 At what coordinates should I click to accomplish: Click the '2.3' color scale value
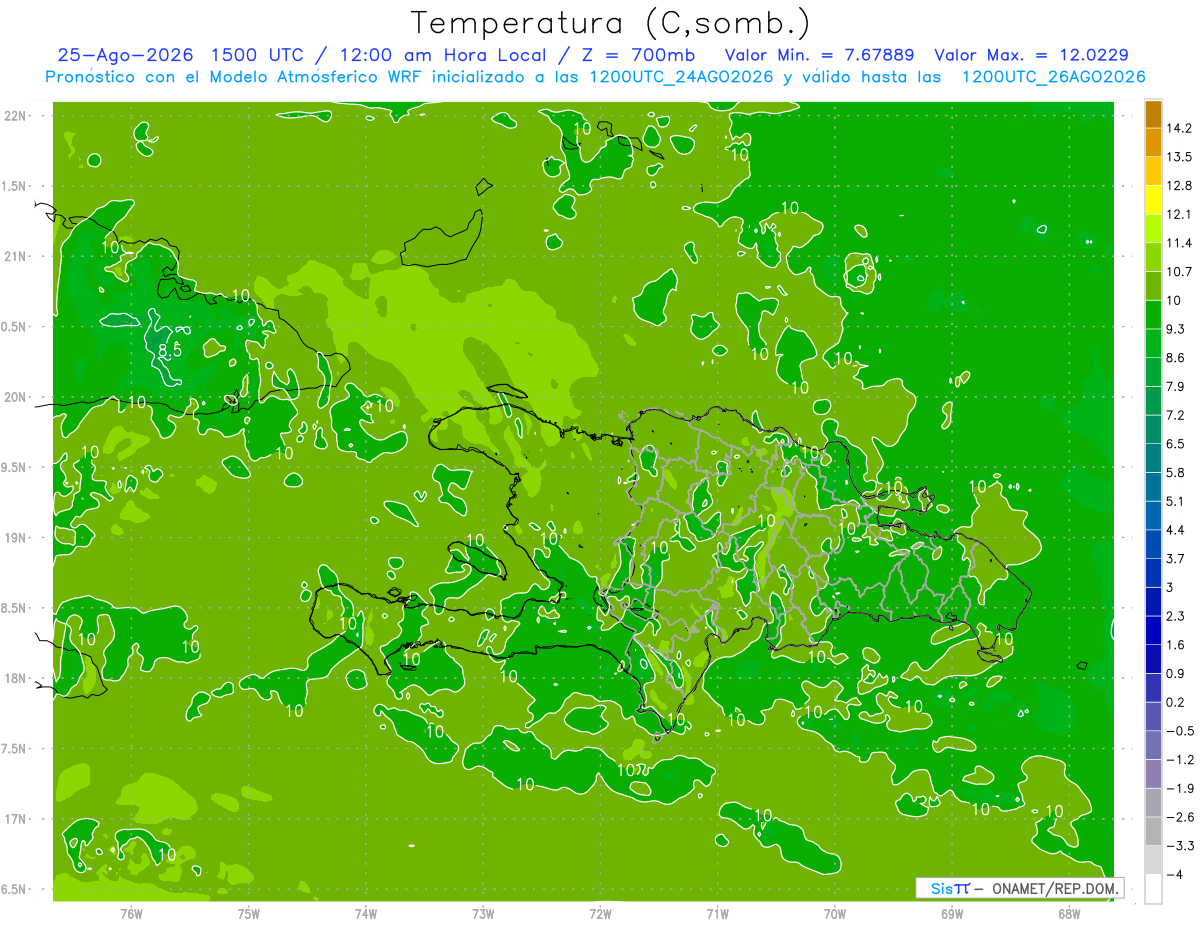(x=1177, y=616)
